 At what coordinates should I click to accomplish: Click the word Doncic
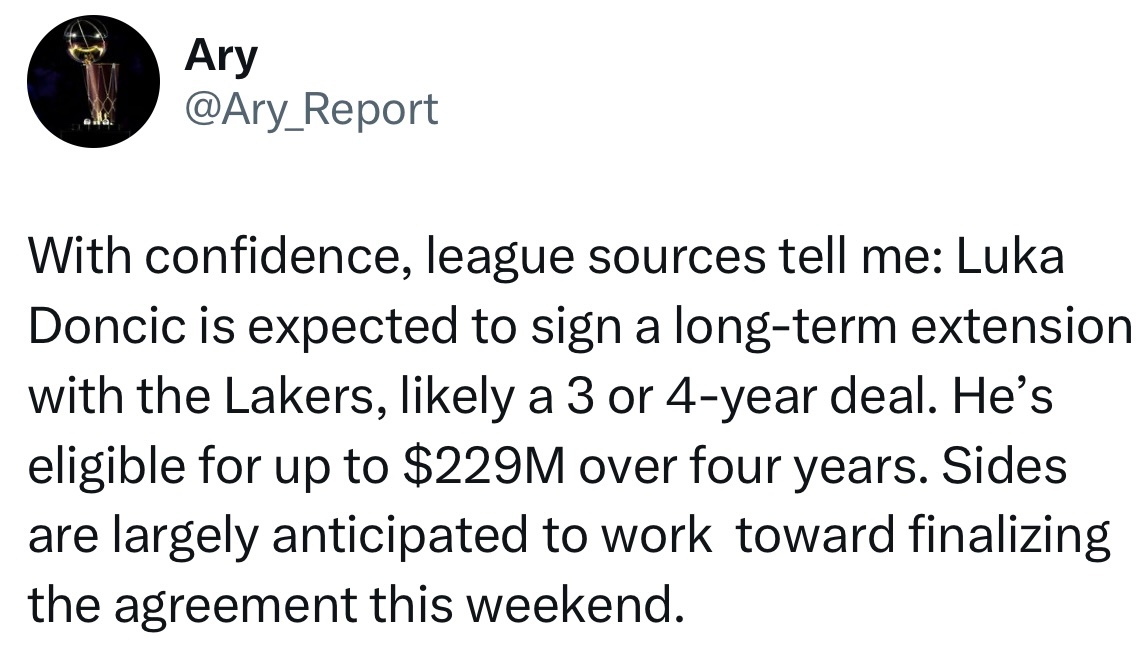pos(106,326)
